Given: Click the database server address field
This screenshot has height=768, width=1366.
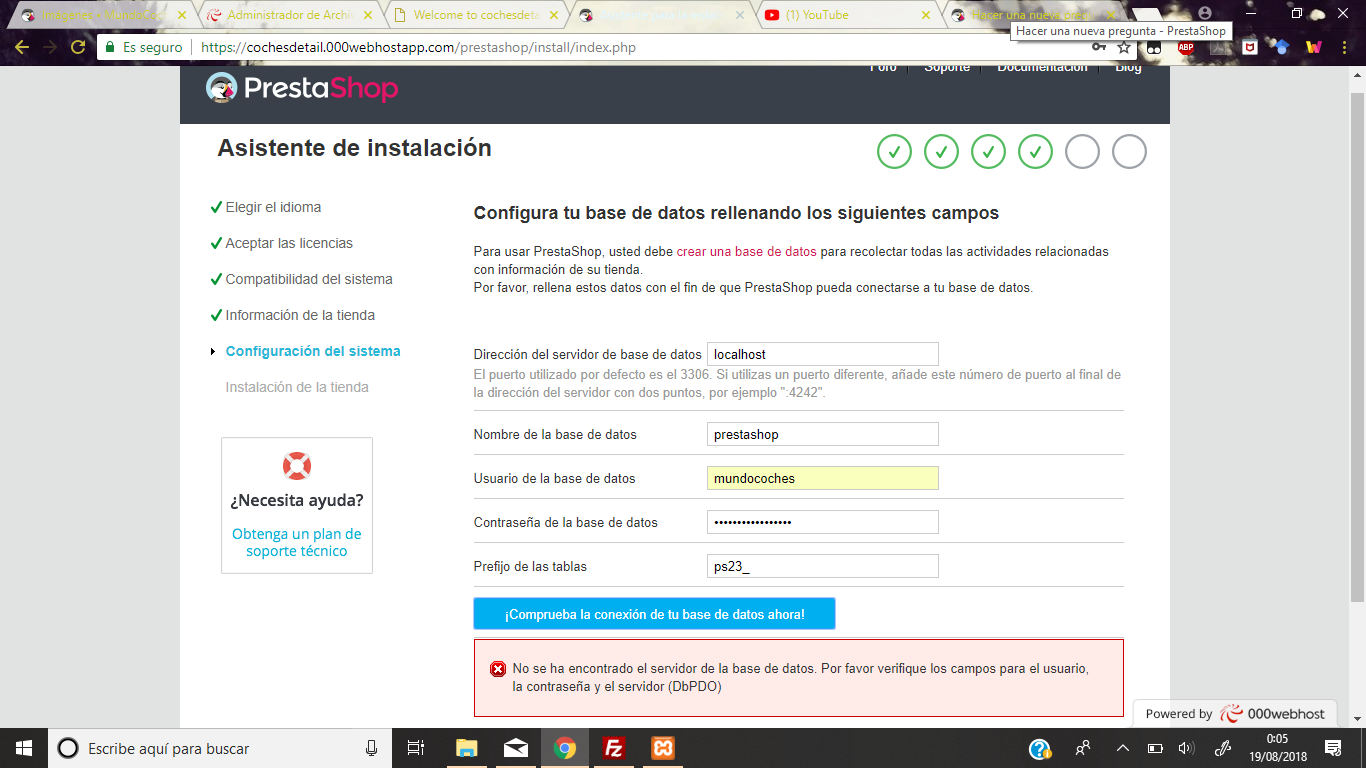Looking at the screenshot, I should [x=823, y=354].
